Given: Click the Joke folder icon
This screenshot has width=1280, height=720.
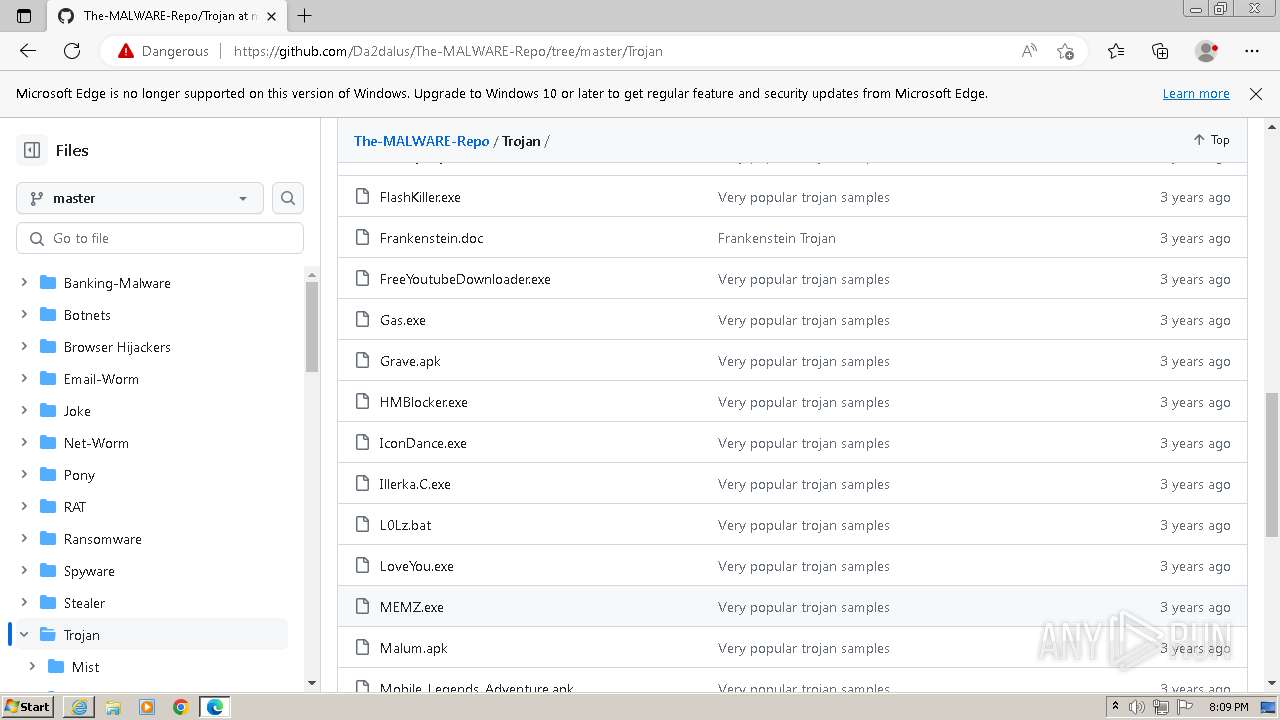Looking at the screenshot, I should (x=47, y=411).
